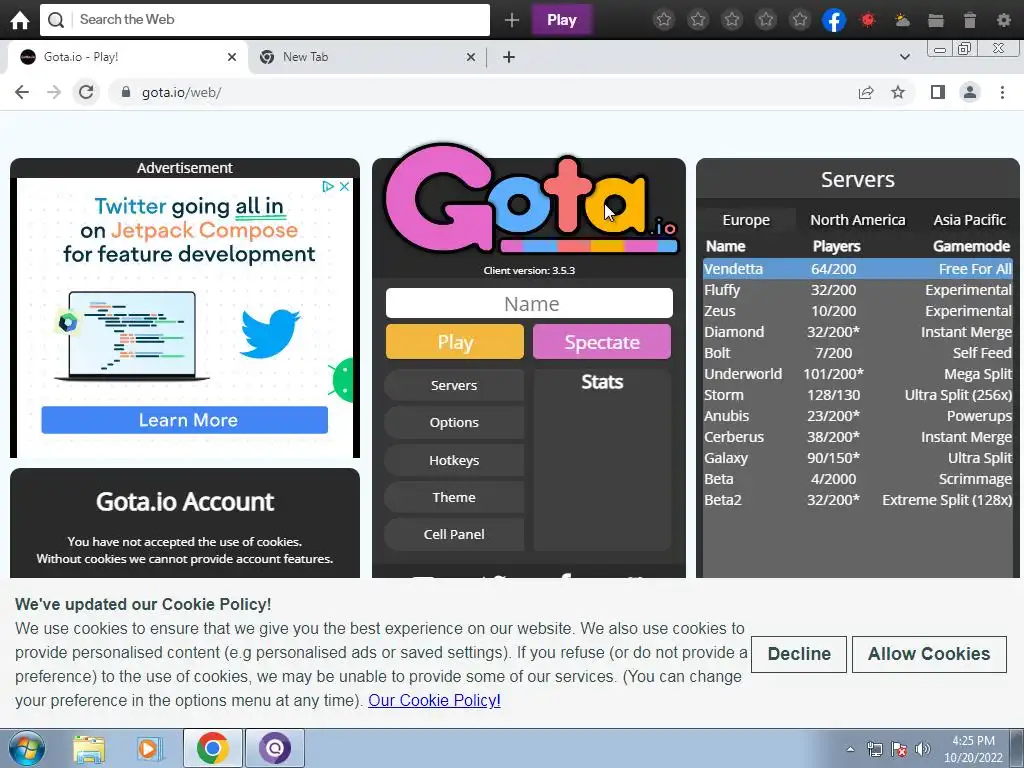Open the Hotkeys menu button
Screen dimensions: 1024x768
[454, 460]
